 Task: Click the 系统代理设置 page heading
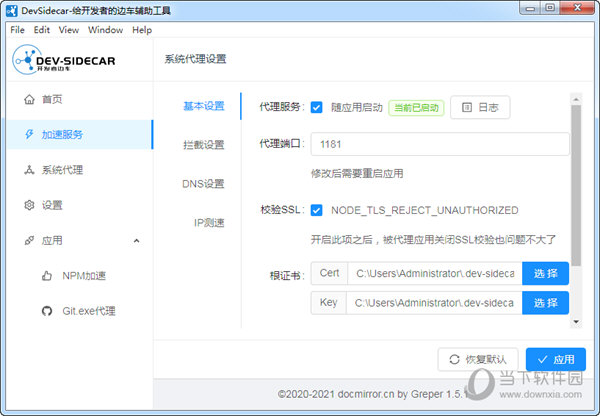click(x=196, y=59)
